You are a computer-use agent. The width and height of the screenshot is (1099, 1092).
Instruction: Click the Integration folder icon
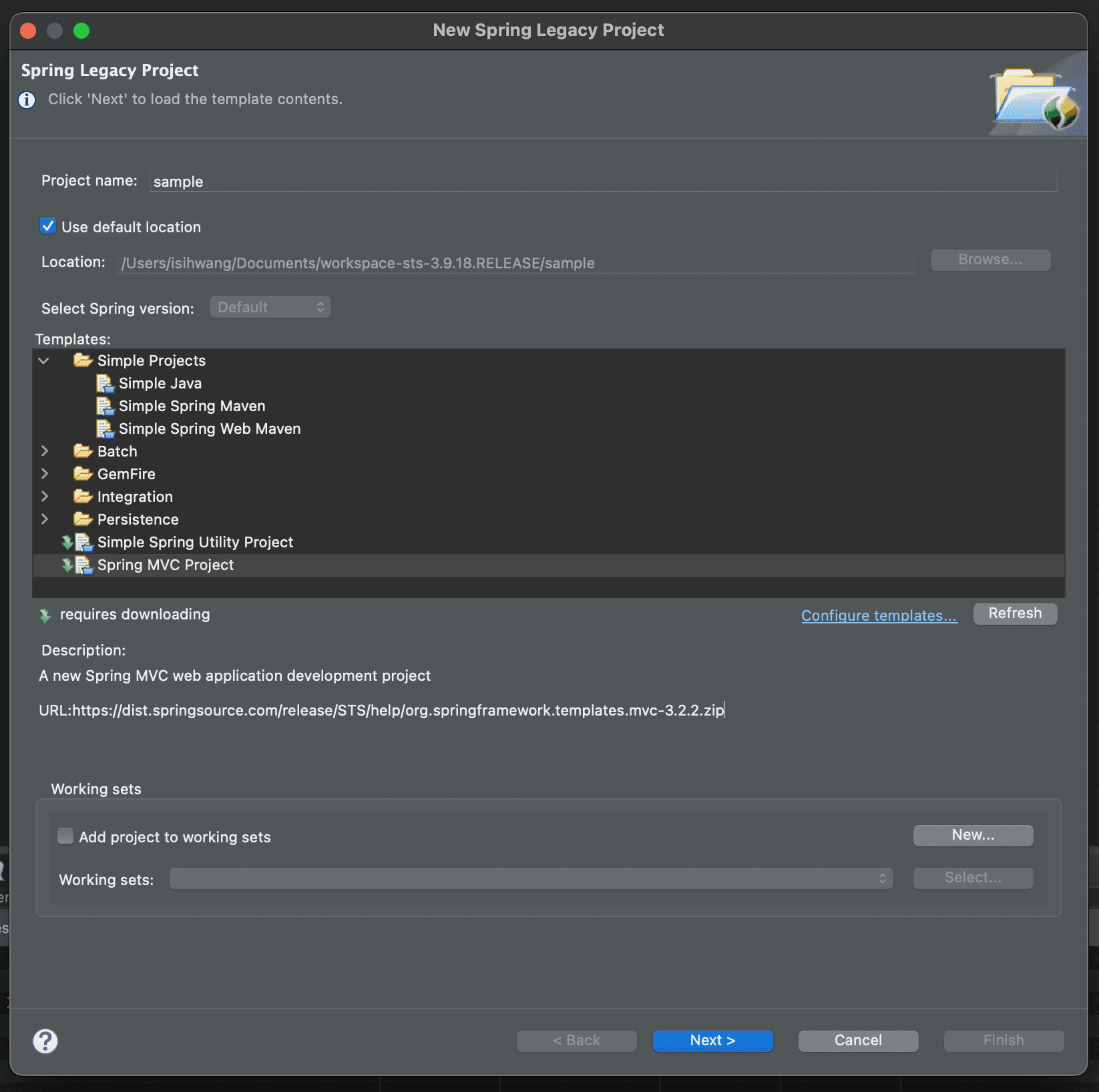(83, 497)
